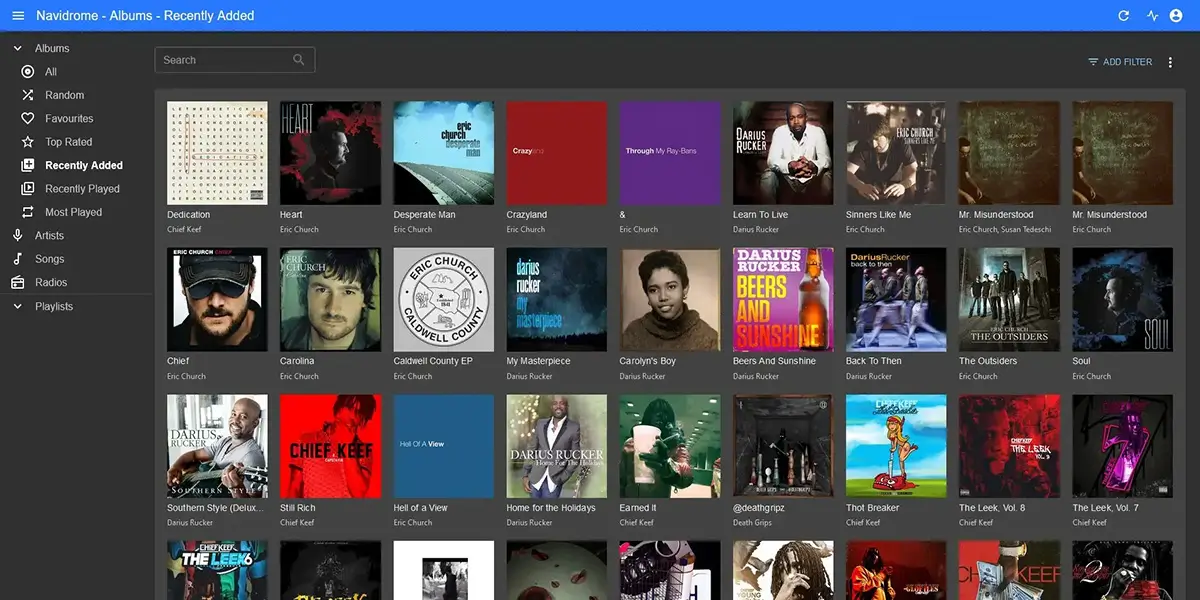Click the Chief Keef link under Dedication
1200x600 pixels.
tap(184, 229)
